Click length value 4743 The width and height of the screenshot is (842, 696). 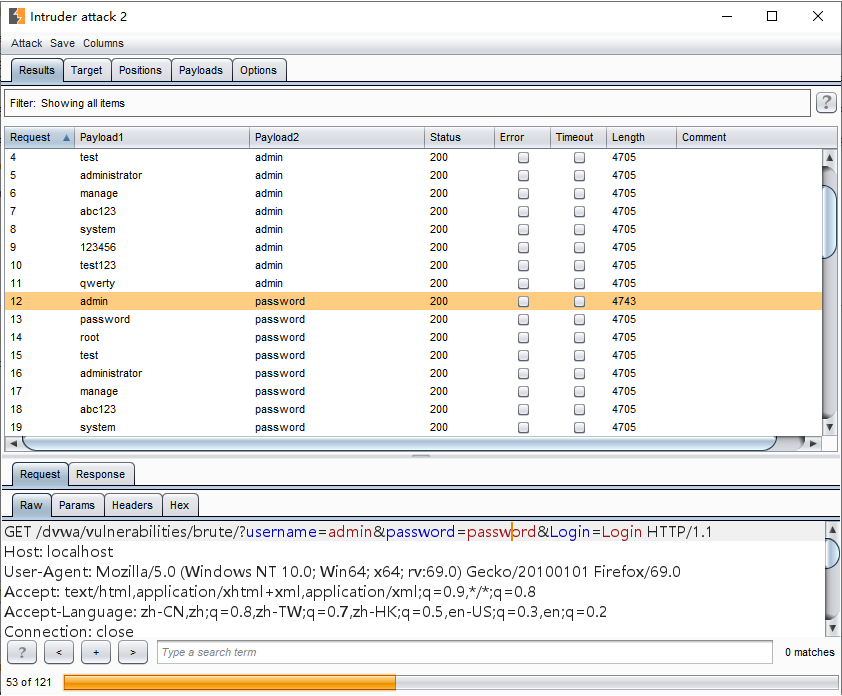pos(624,301)
